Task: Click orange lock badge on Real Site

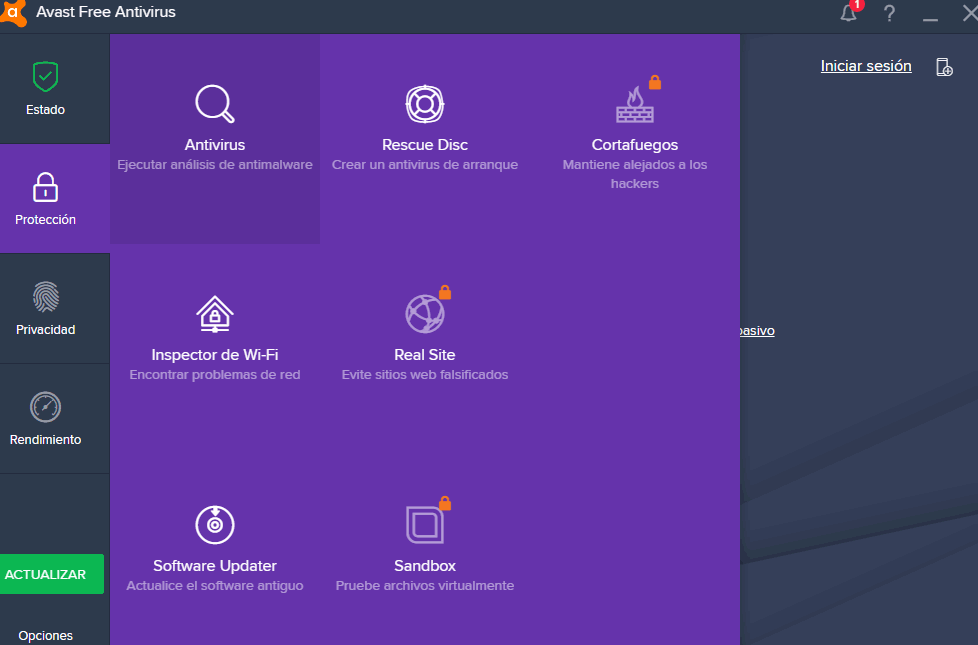Action: (x=445, y=292)
